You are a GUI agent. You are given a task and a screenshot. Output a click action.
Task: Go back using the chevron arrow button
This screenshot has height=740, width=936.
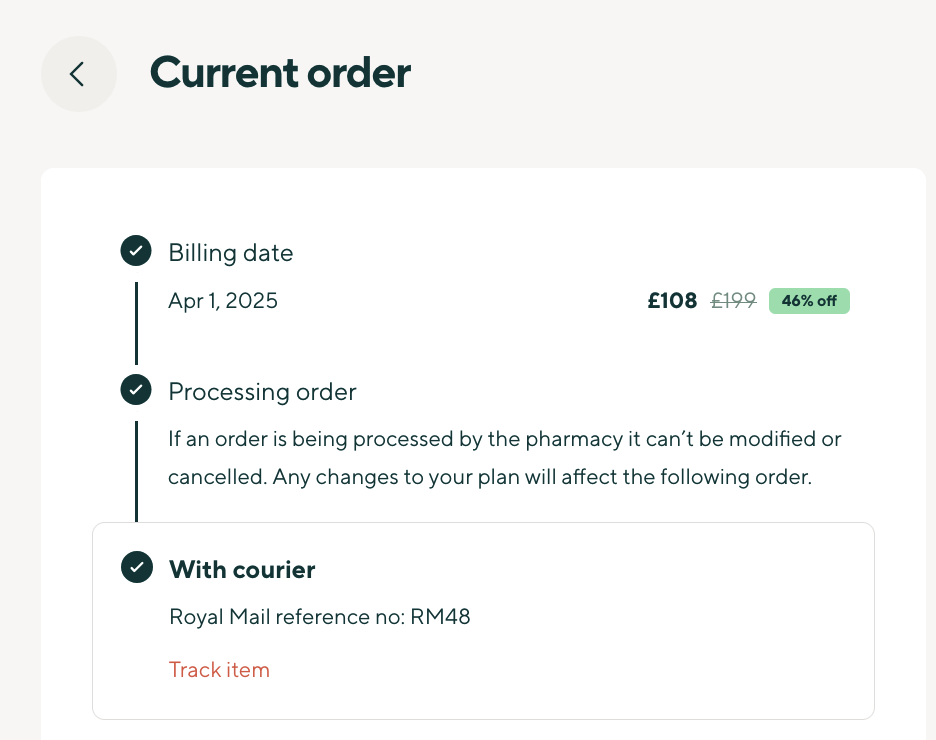[78, 74]
